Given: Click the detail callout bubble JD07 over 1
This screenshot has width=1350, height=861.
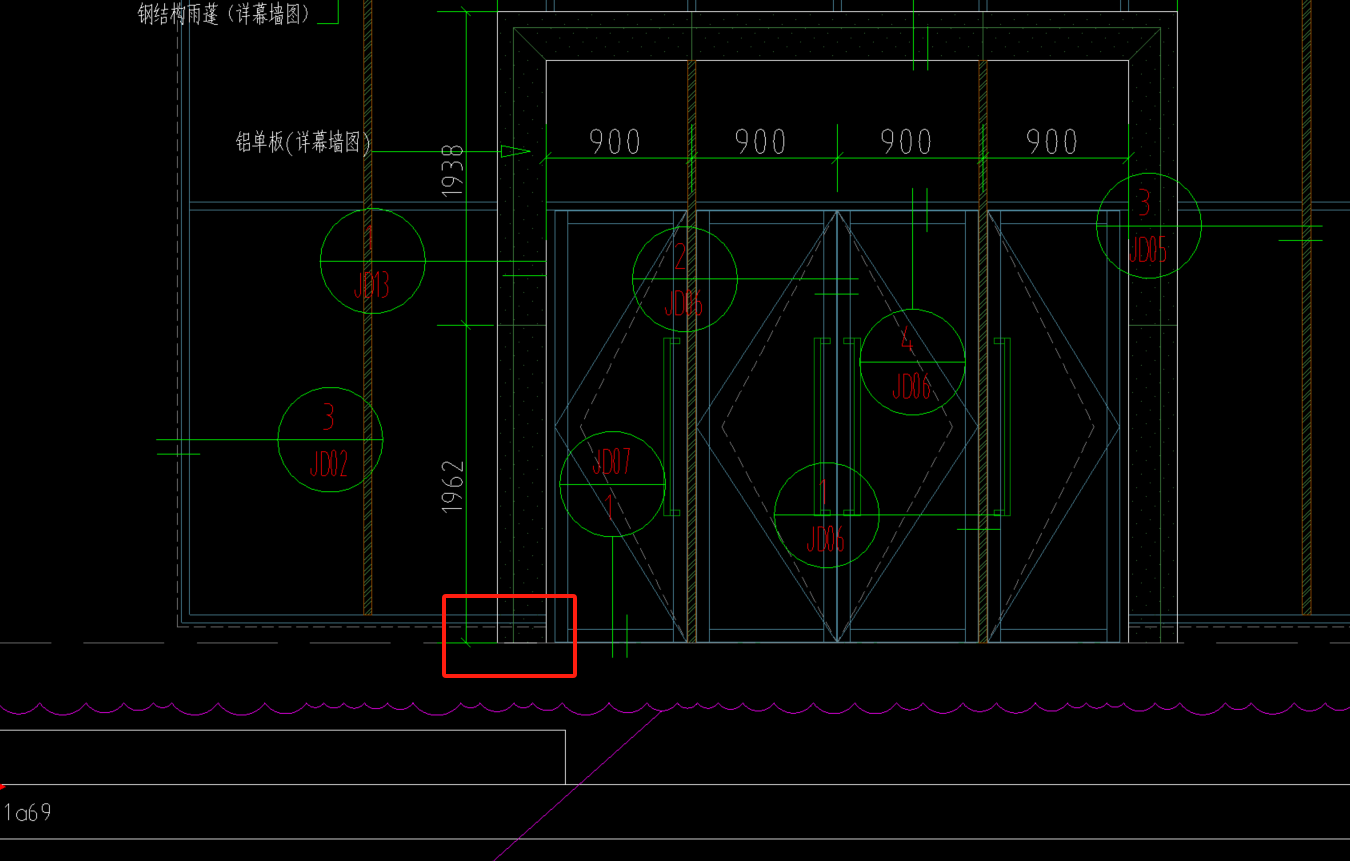Looking at the screenshot, I should click(x=612, y=484).
